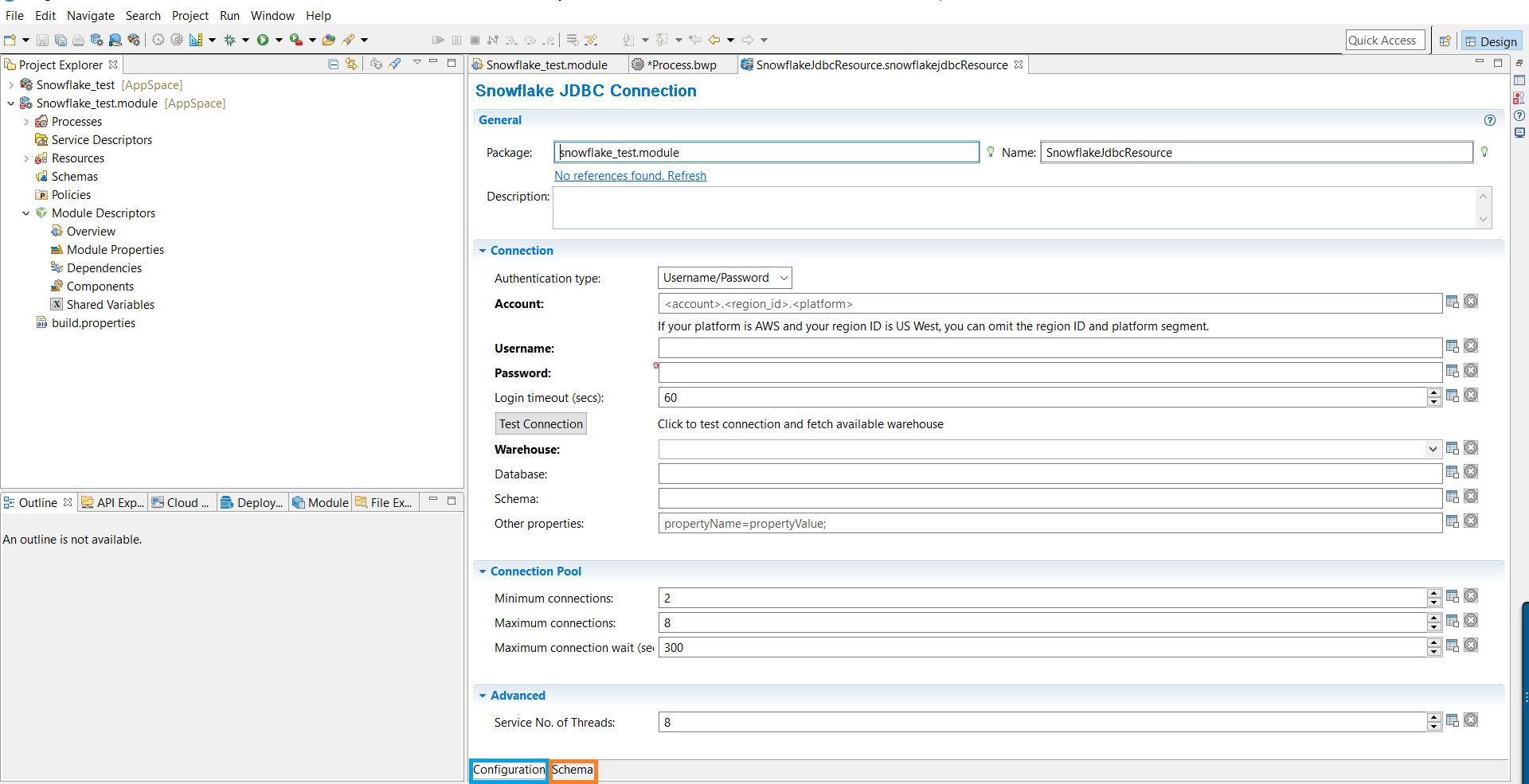Click the Test Connection button
The width and height of the screenshot is (1529, 784).
(x=541, y=424)
